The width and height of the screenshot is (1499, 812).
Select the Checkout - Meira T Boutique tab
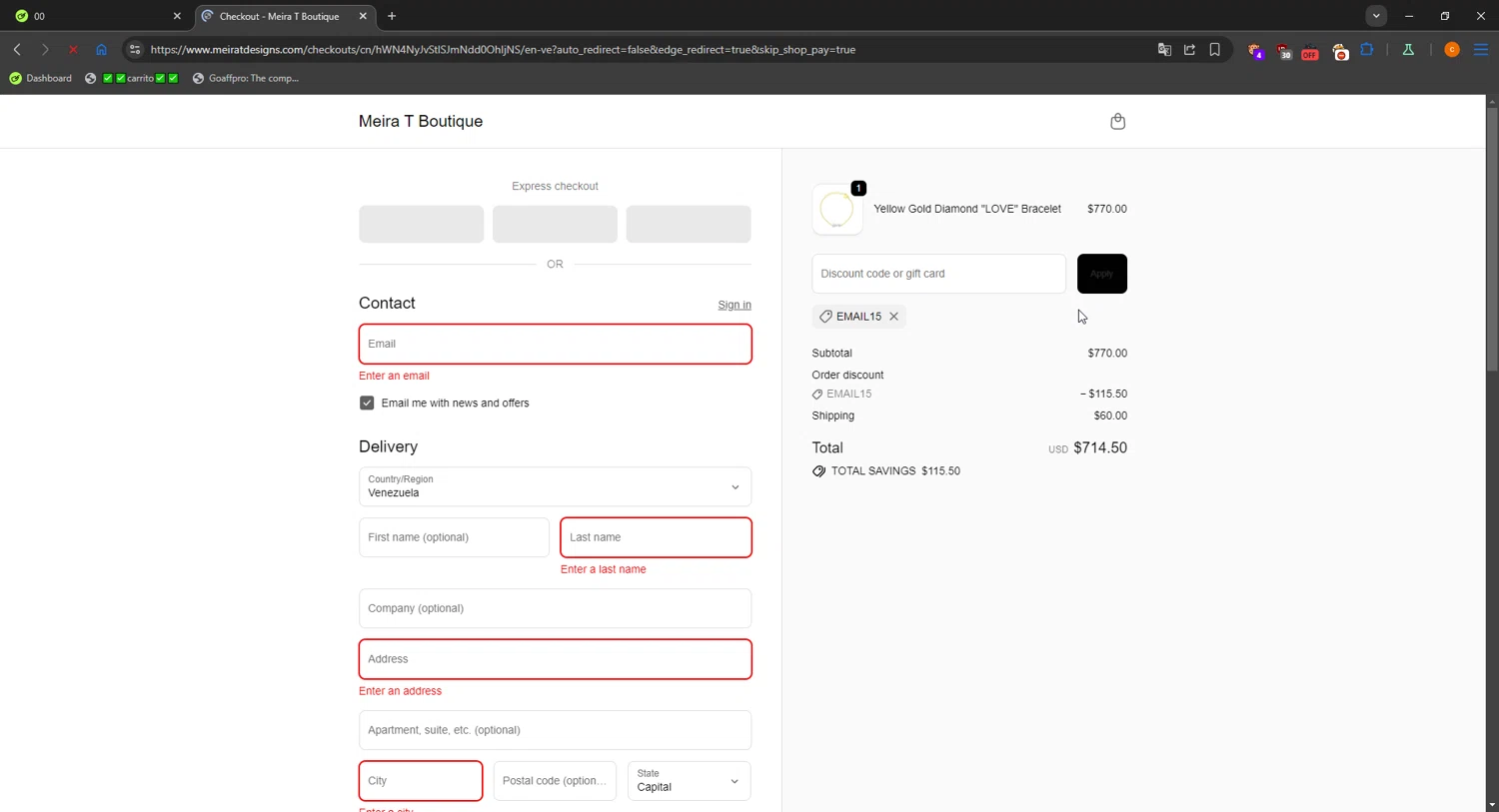point(285,16)
